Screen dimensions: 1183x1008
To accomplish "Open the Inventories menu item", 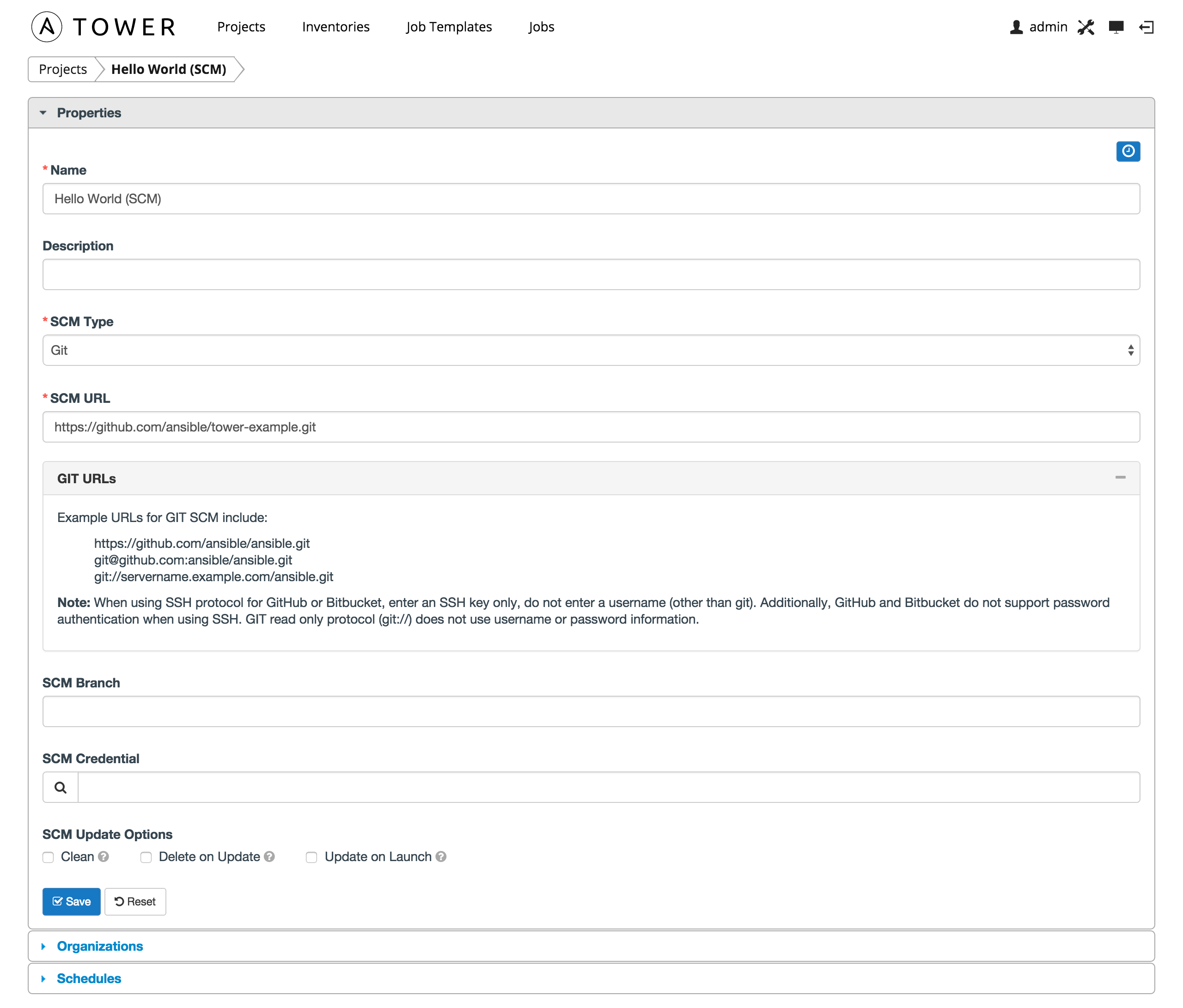I will (335, 27).
